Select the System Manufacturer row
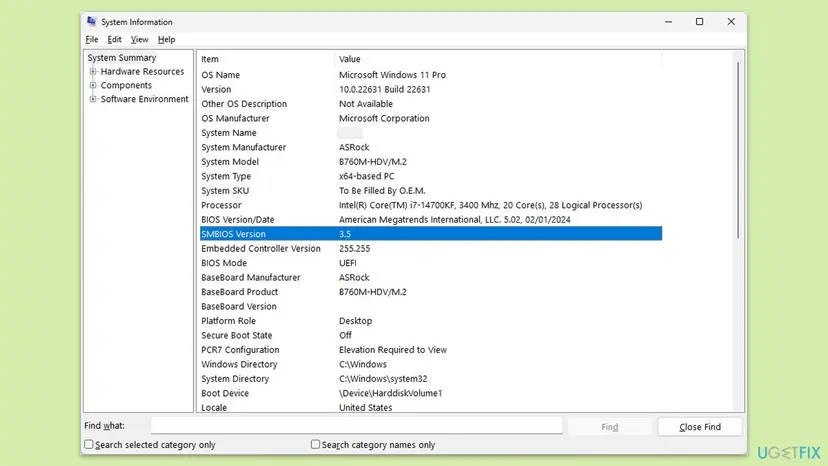Image resolution: width=828 pixels, height=466 pixels. [x=431, y=147]
